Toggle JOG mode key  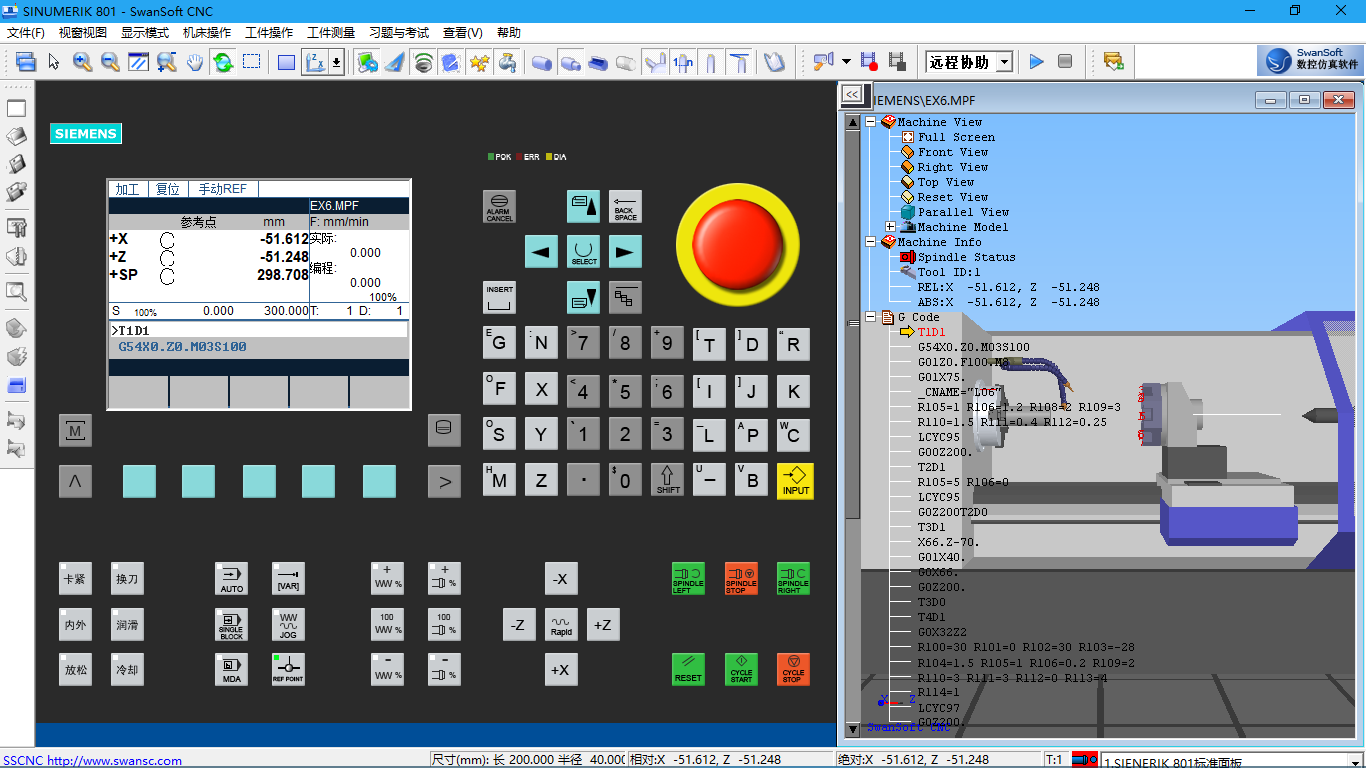(288, 625)
